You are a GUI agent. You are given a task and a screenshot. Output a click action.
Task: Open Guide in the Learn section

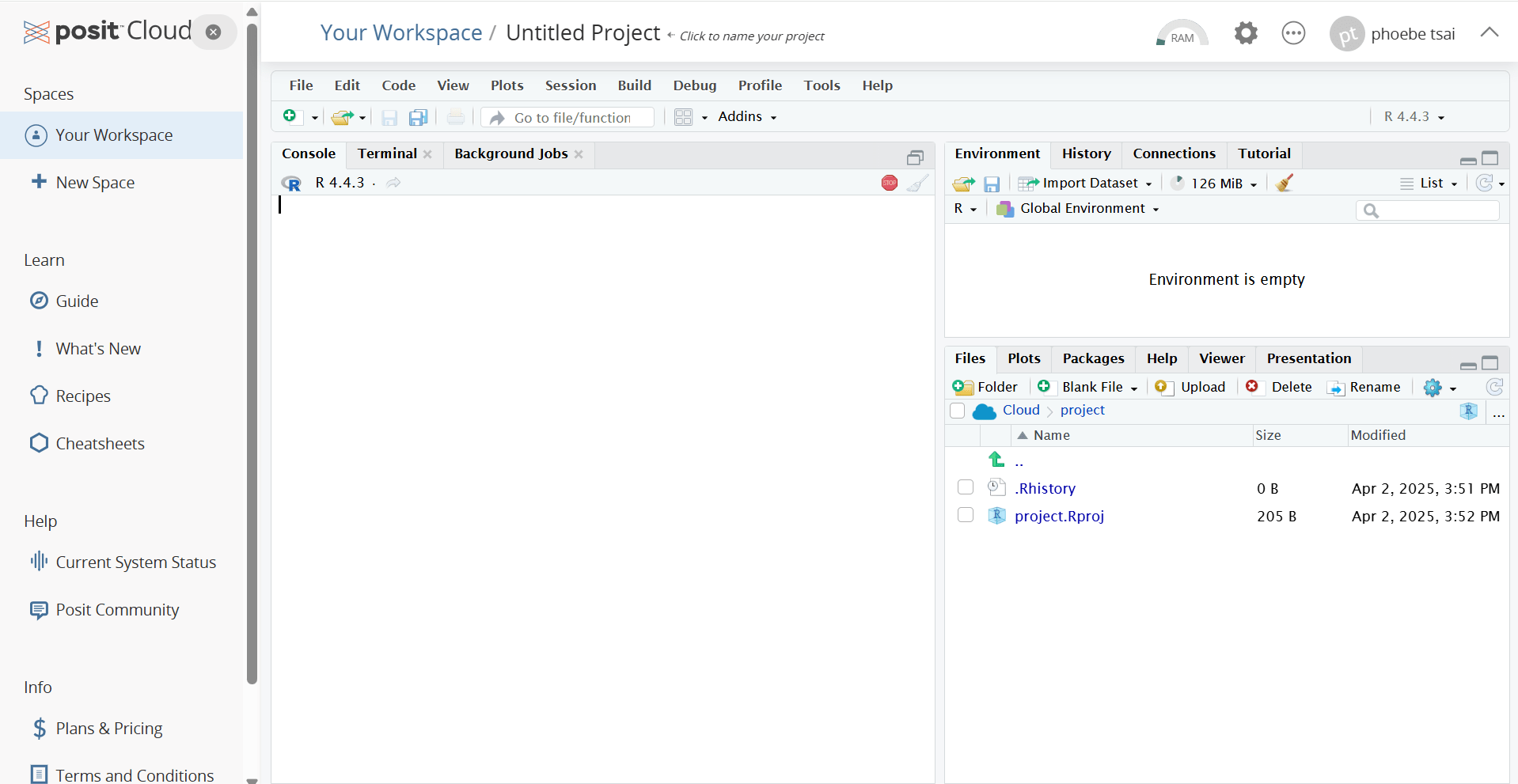coord(77,301)
